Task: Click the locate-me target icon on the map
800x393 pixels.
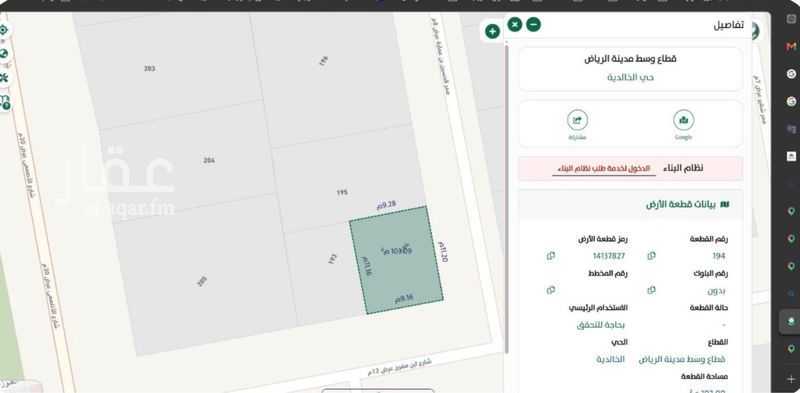Action: 4,30
